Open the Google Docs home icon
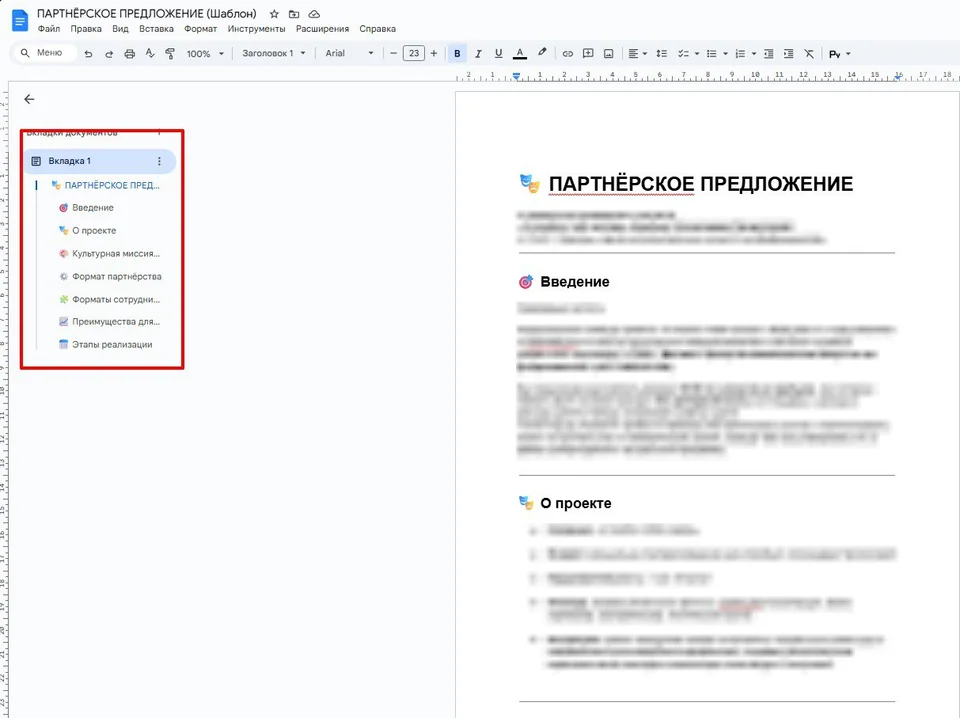This screenshot has width=960, height=718. pos(20,20)
